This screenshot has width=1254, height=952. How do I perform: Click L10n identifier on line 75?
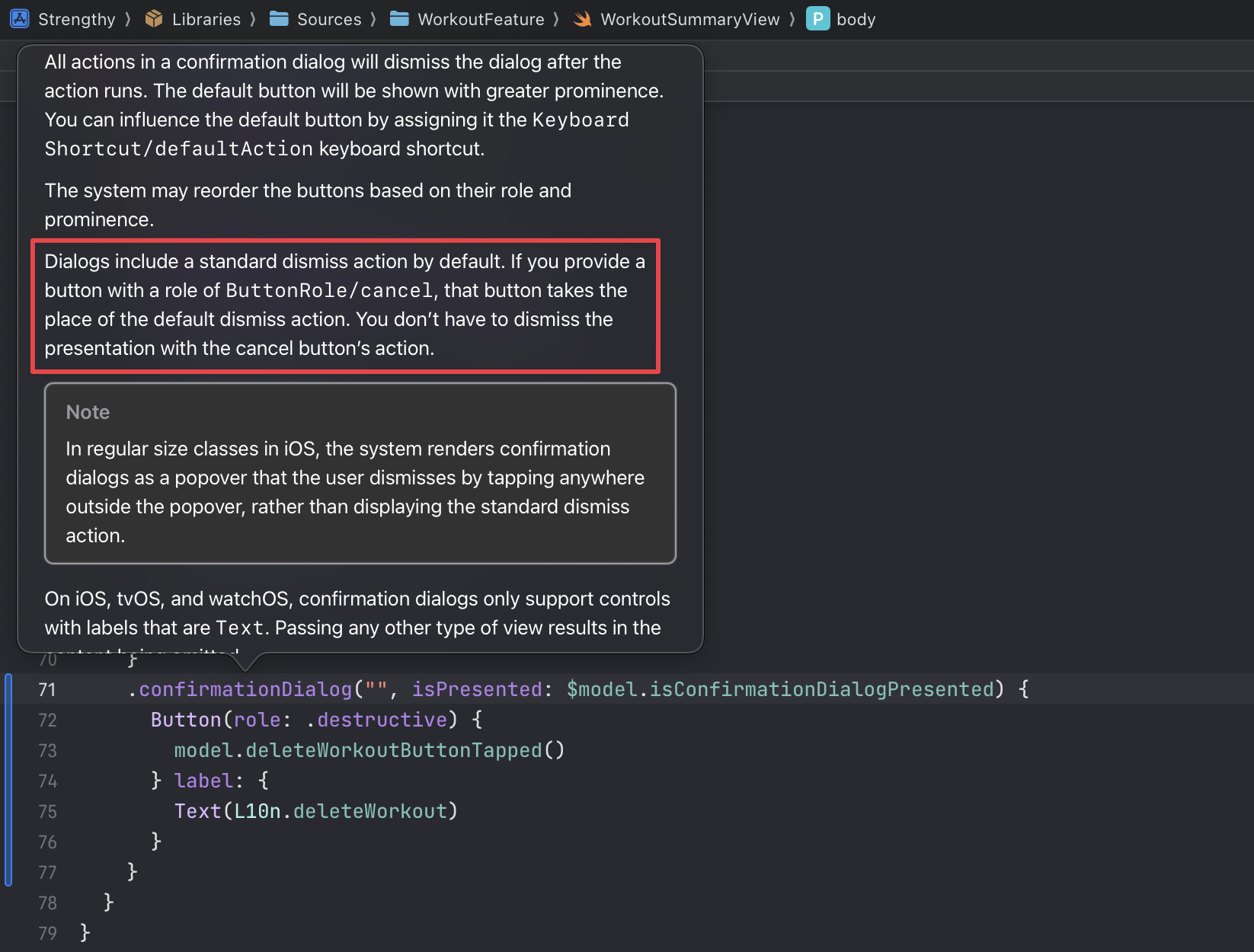pos(258,811)
